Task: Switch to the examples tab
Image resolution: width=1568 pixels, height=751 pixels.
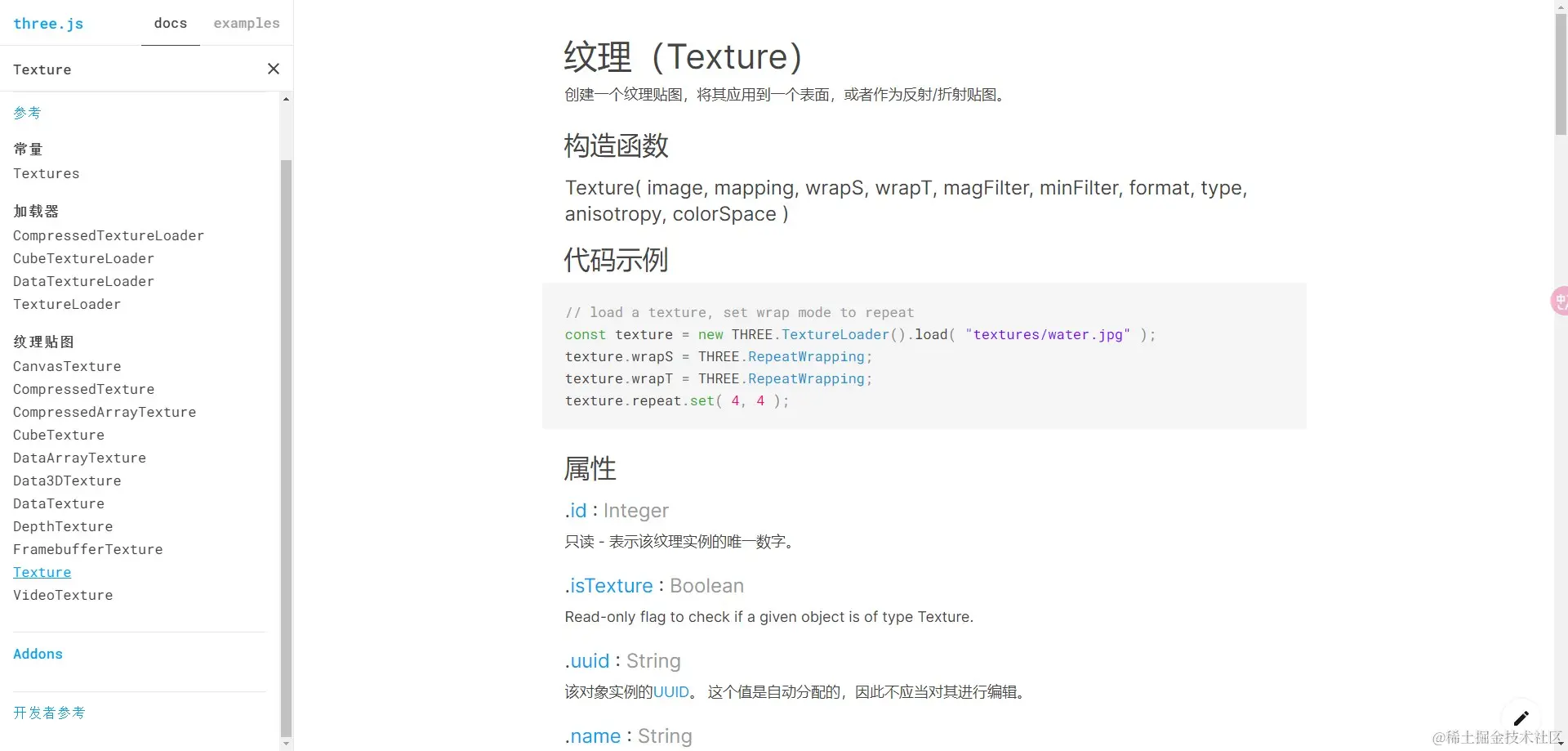Action: pos(247,24)
